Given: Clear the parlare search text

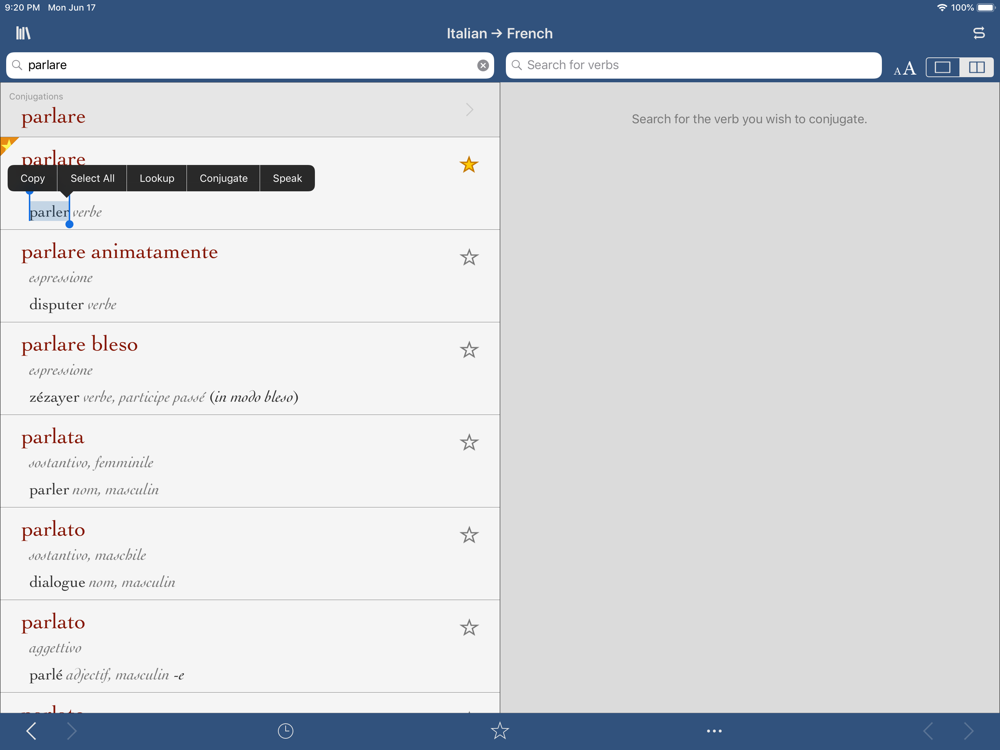Looking at the screenshot, I should click(x=483, y=65).
